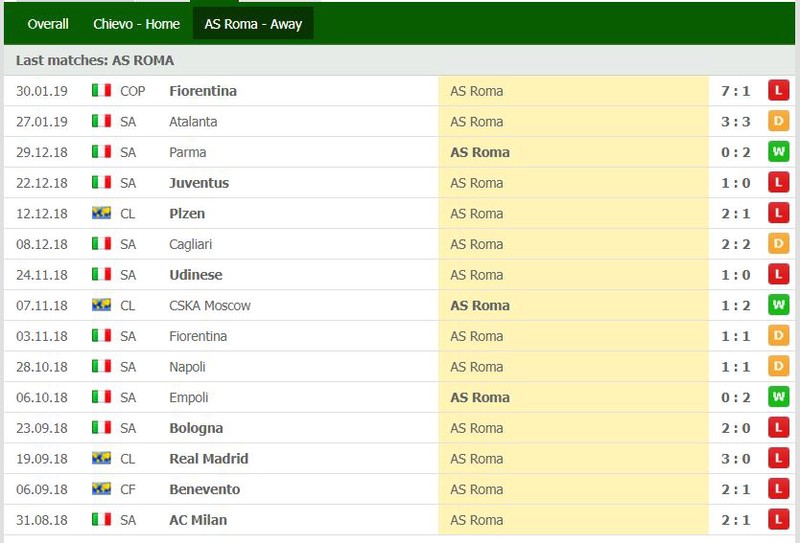Select the AS Roma - Away tab
The height and width of the screenshot is (543, 800).
pos(253,24)
